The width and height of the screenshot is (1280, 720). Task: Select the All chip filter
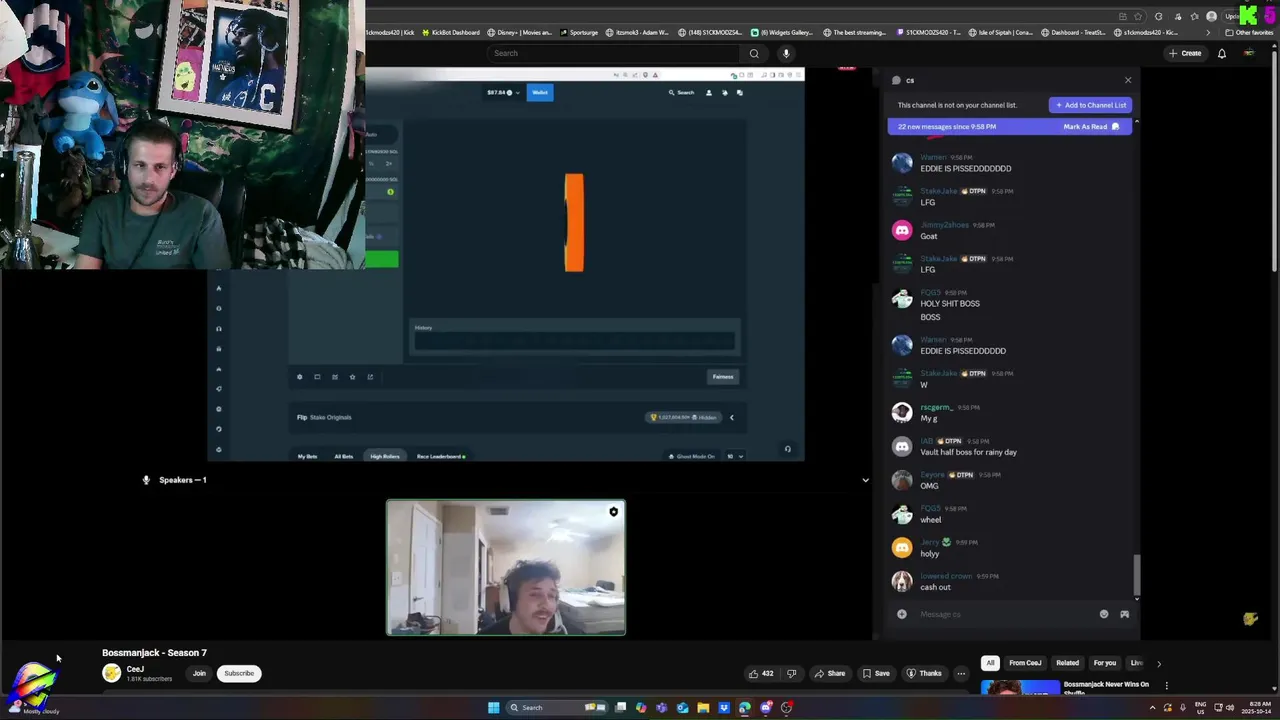[x=990, y=663]
